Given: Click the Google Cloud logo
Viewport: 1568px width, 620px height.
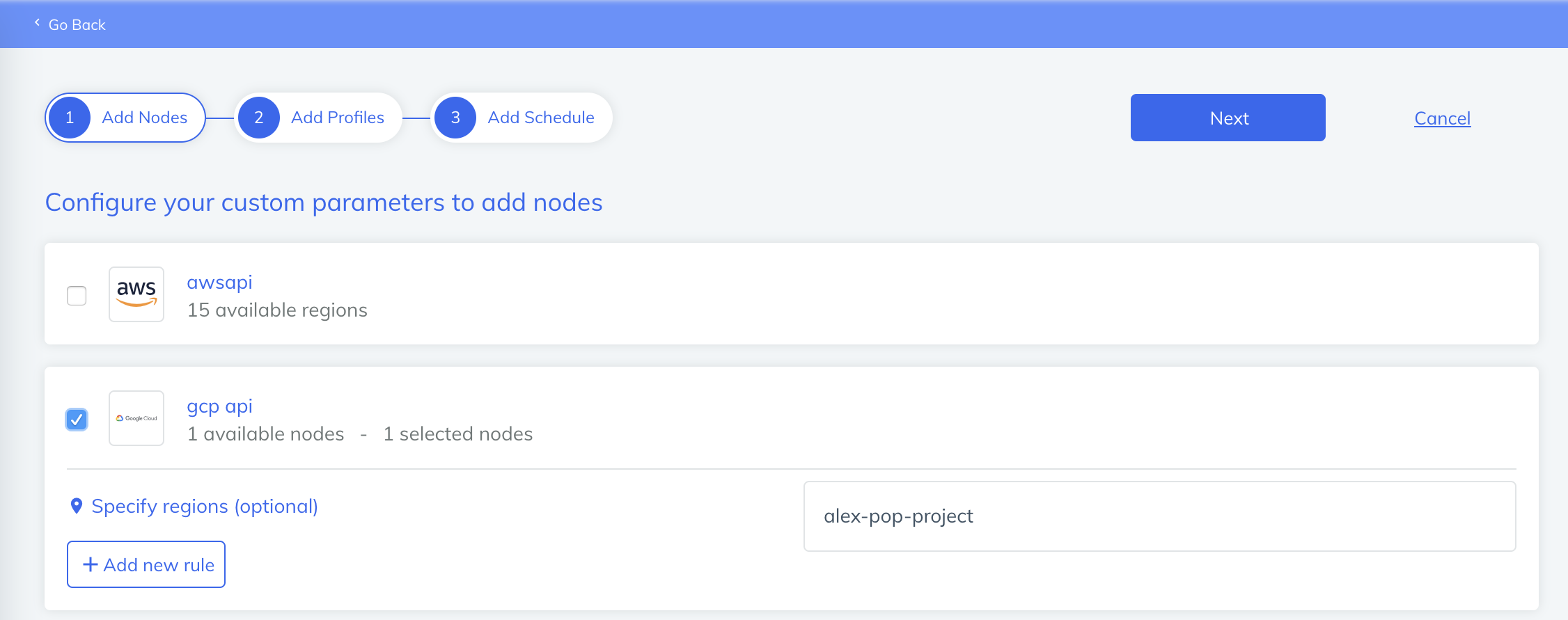Looking at the screenshot, I should point(136,418).
